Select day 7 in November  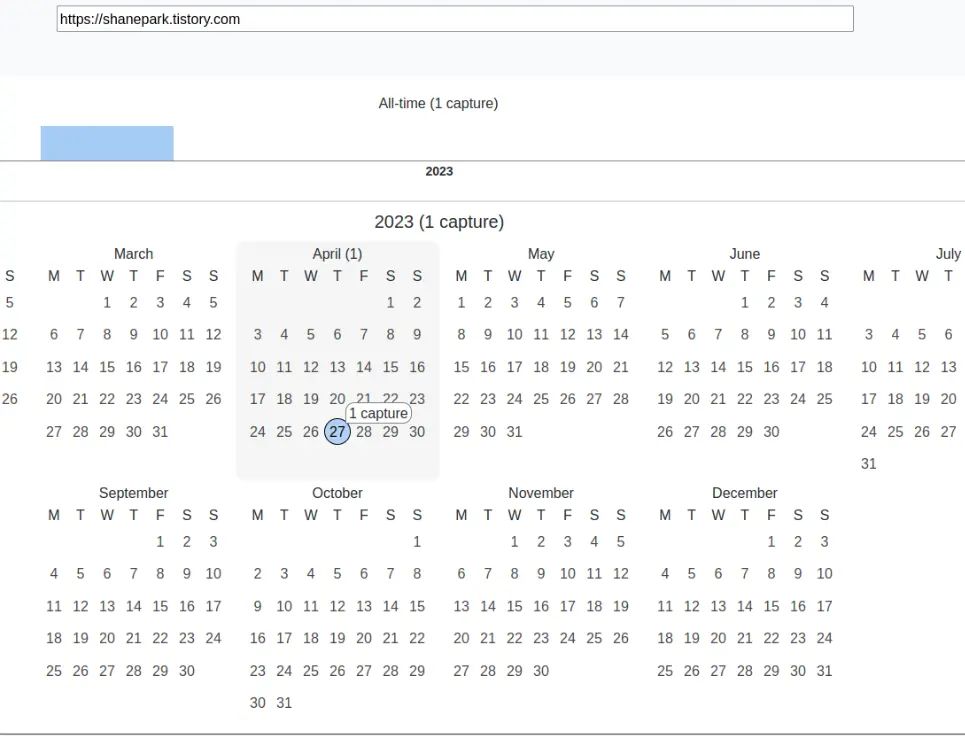click(x=487, y=574)
